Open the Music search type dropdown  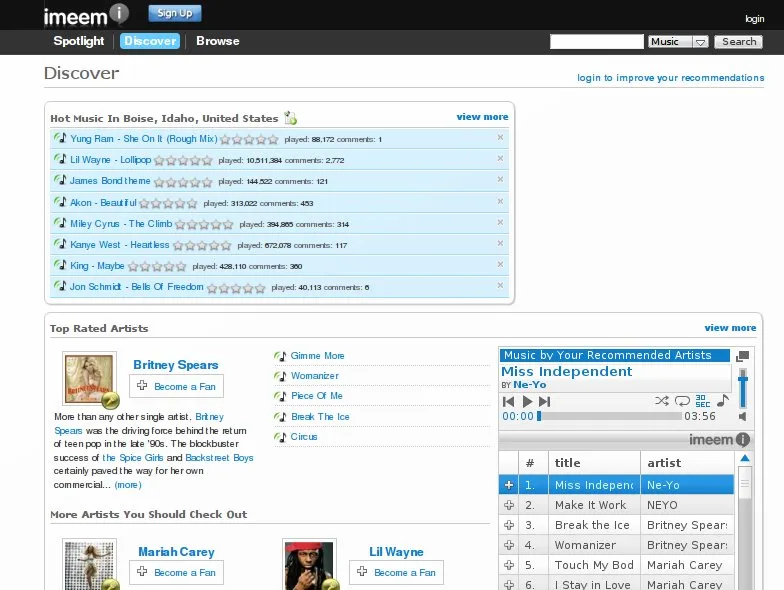(678, 42)
